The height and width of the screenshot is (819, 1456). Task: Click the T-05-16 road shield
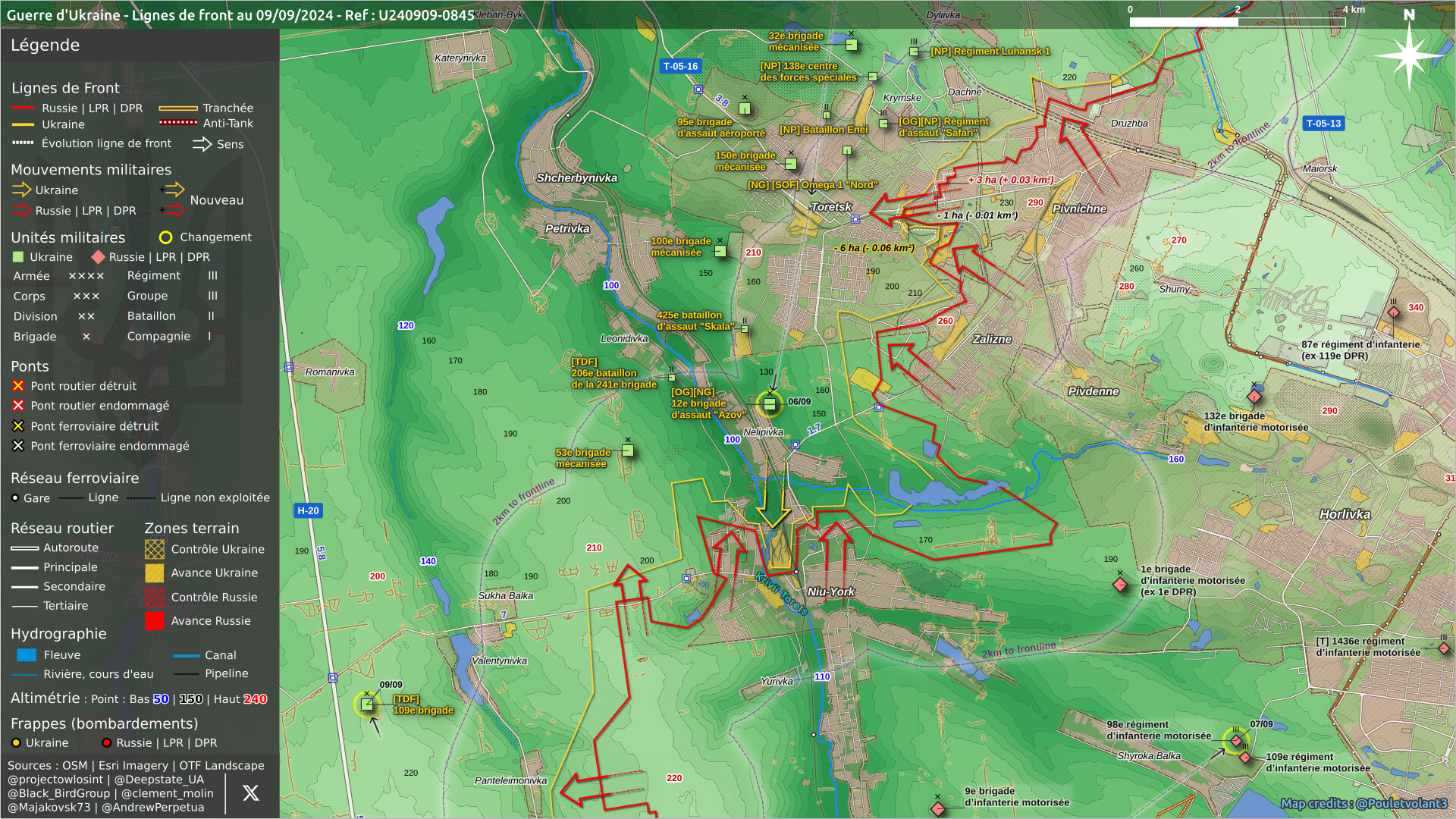click(x=680, y=67)
